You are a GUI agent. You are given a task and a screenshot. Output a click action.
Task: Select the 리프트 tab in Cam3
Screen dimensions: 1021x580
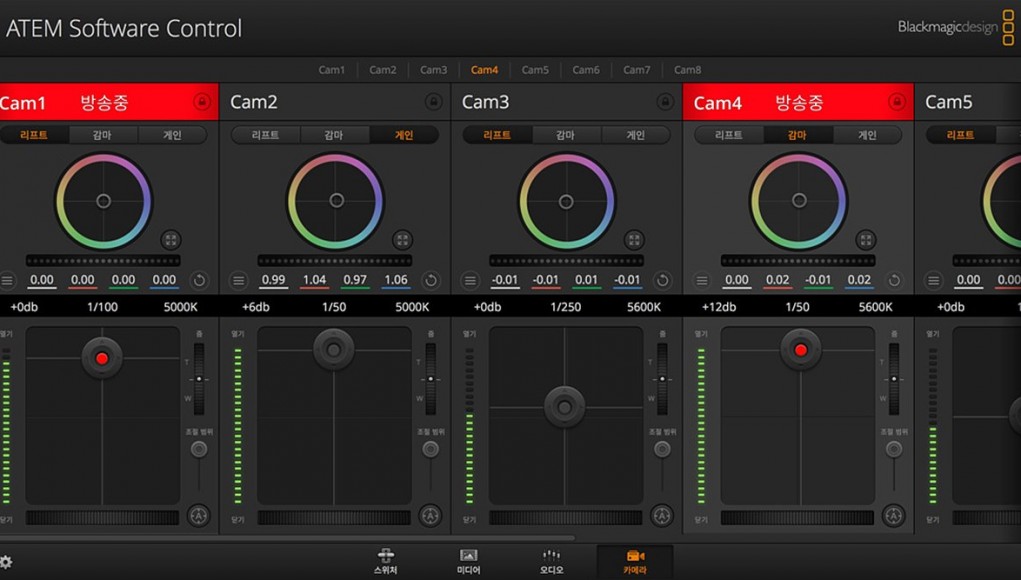click(497, 135)
